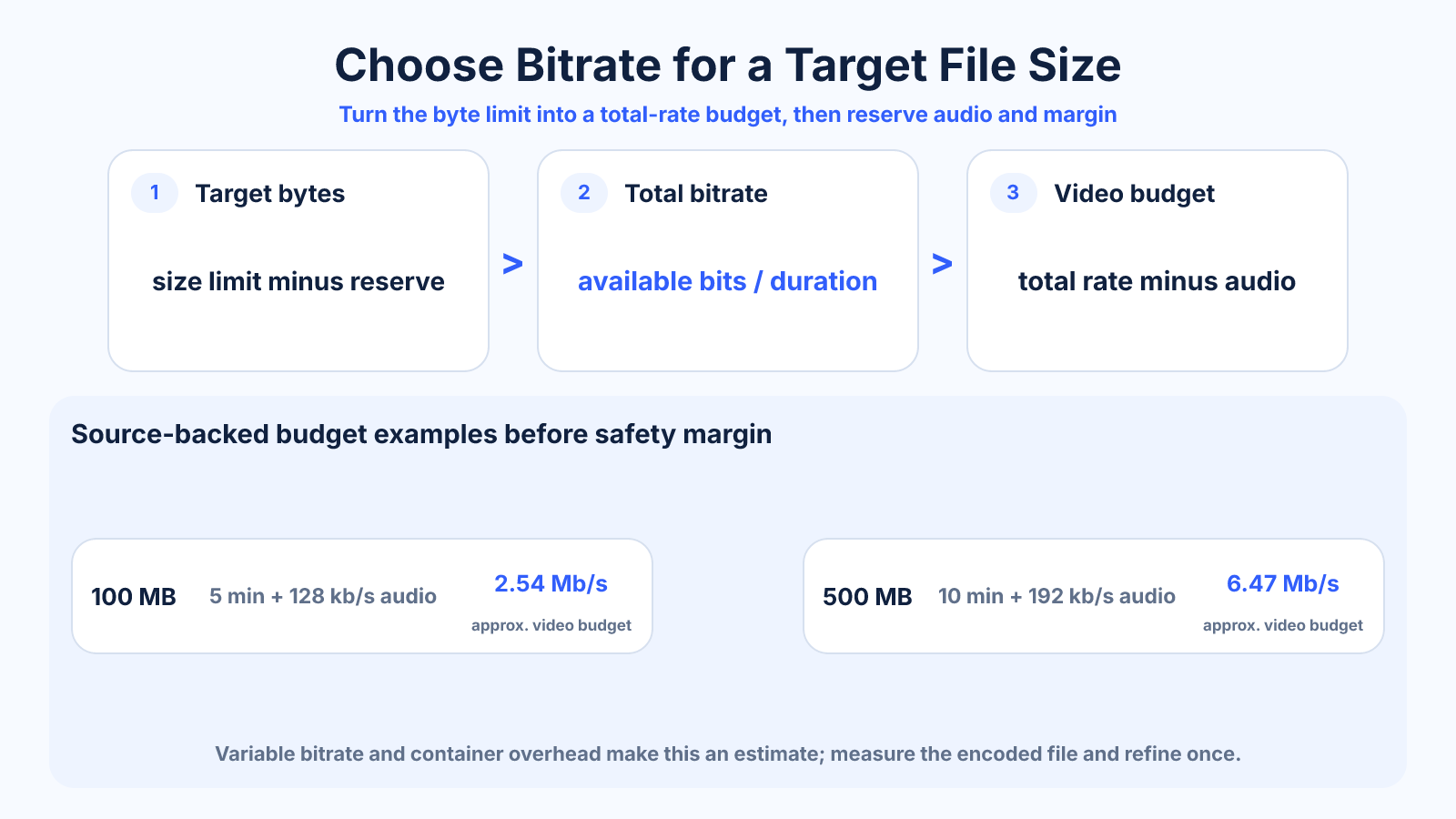Image resolution: width=1456 pixels, height=819 pixels.
Task: Click '10 min + 192 kb/s audio' text
Action: point(1057,596)
